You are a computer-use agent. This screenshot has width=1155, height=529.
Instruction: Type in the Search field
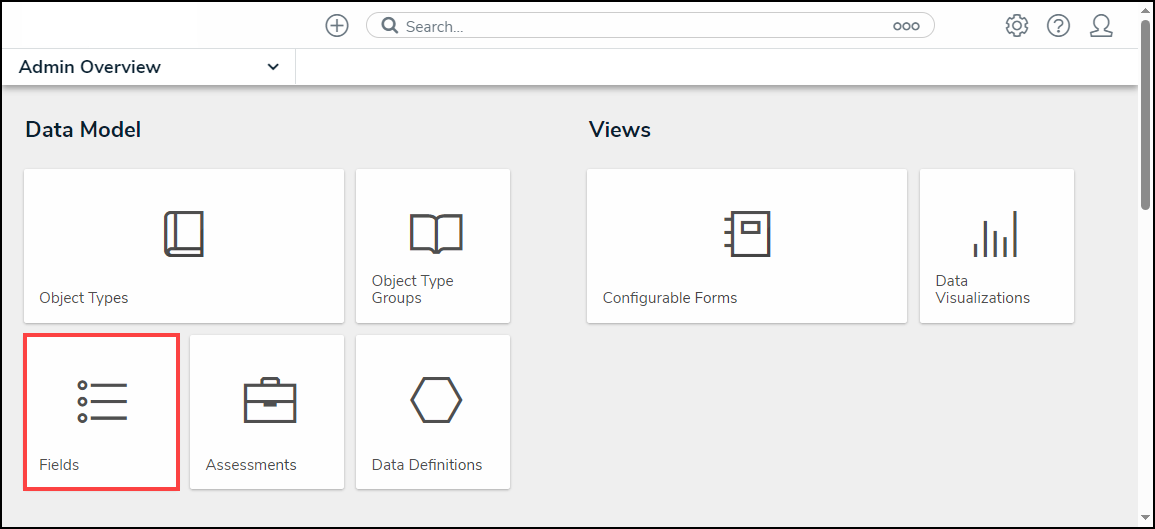pyautogui.click(x=640, y=27)
